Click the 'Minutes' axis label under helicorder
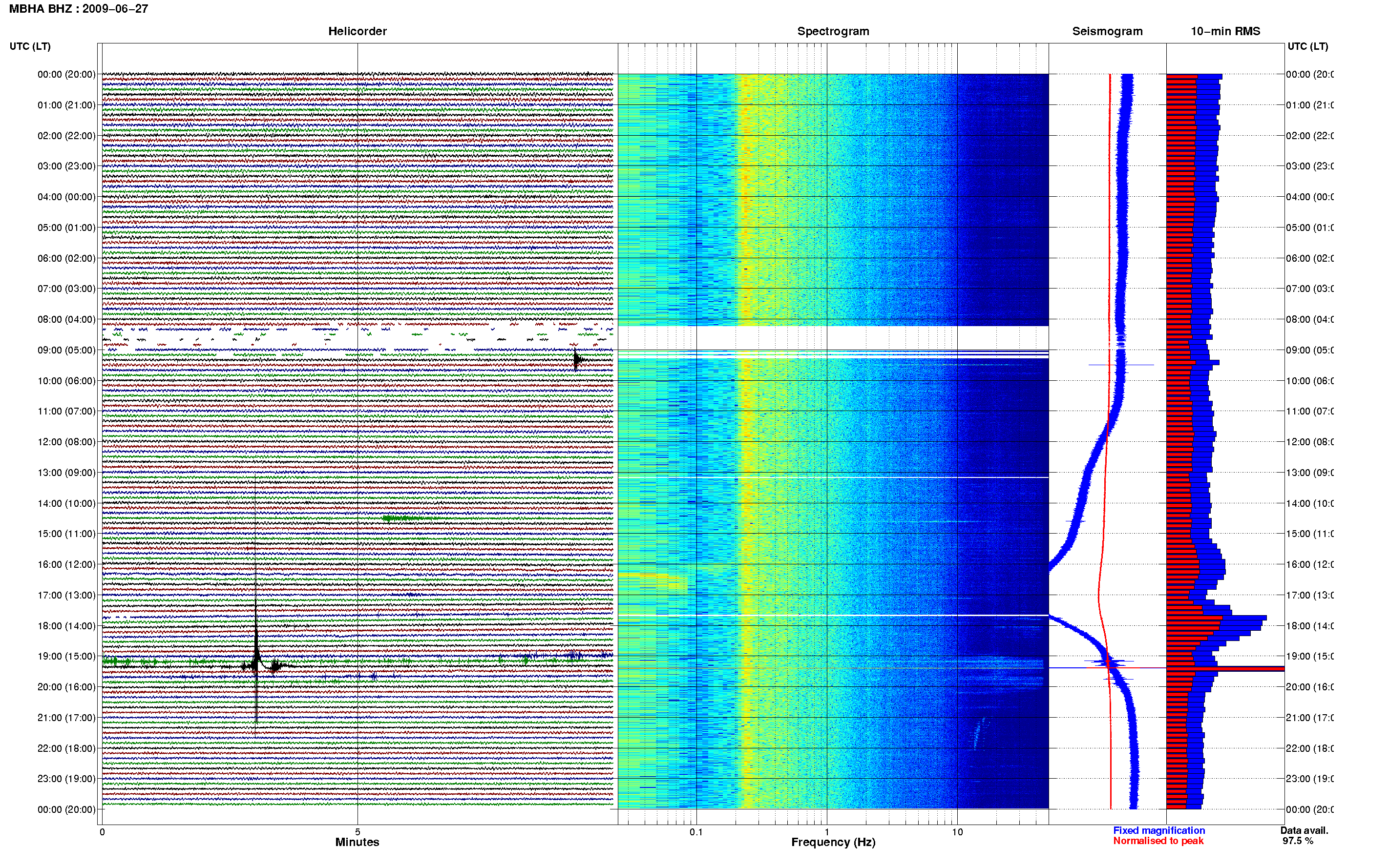Viewport: 1389px width, 868px height. [357, 842]
